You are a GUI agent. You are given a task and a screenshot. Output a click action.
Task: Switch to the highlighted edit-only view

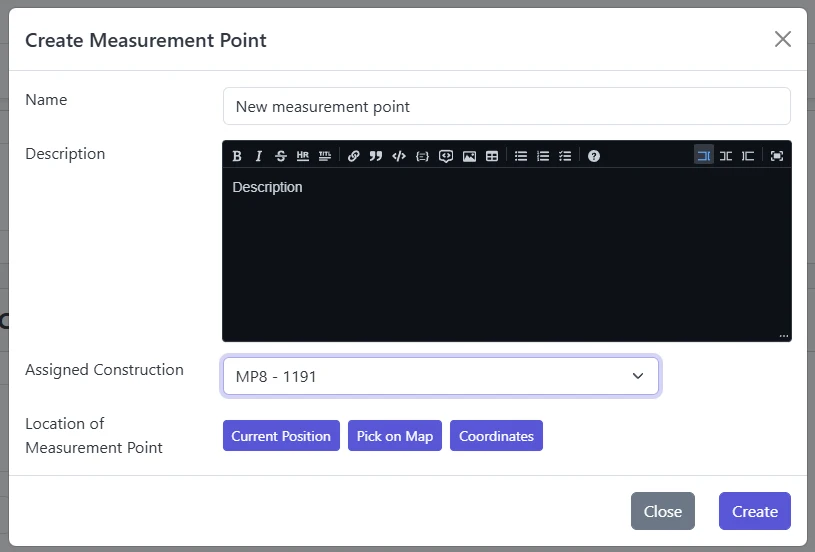coord(704,155)
